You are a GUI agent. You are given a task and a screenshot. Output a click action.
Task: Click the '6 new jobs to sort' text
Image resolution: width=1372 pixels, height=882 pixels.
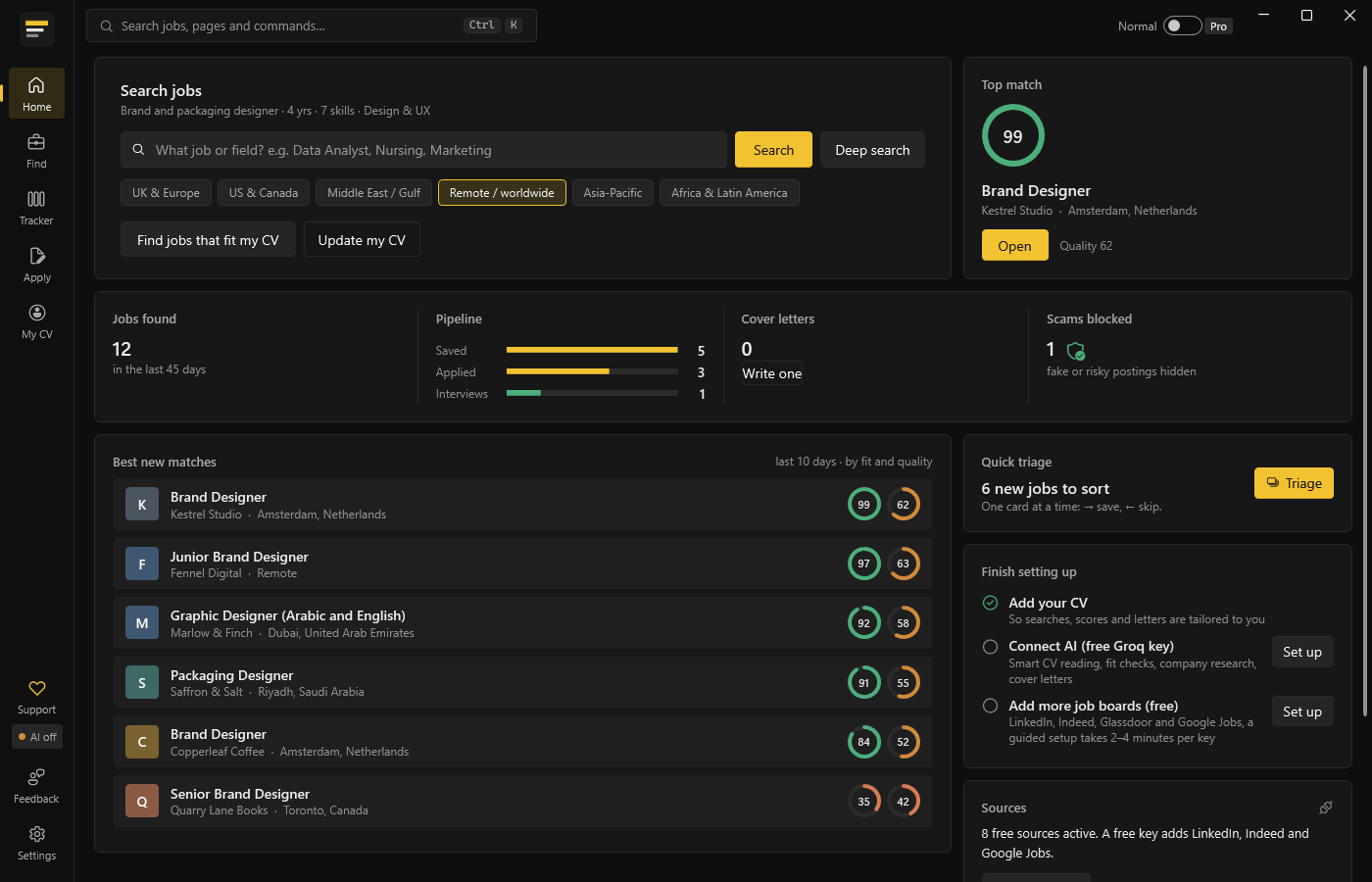(1045, 488)
